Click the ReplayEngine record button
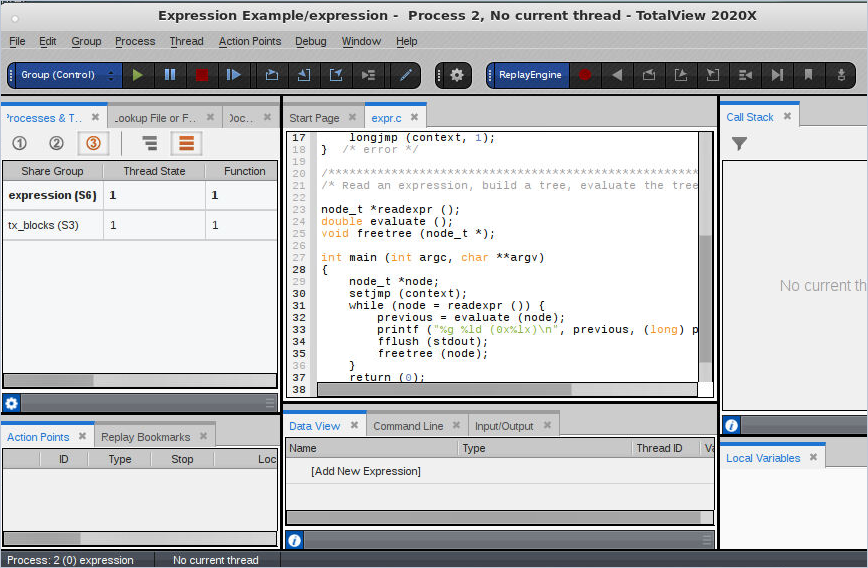This screenshot has width=868, height=568. (586, 75)
